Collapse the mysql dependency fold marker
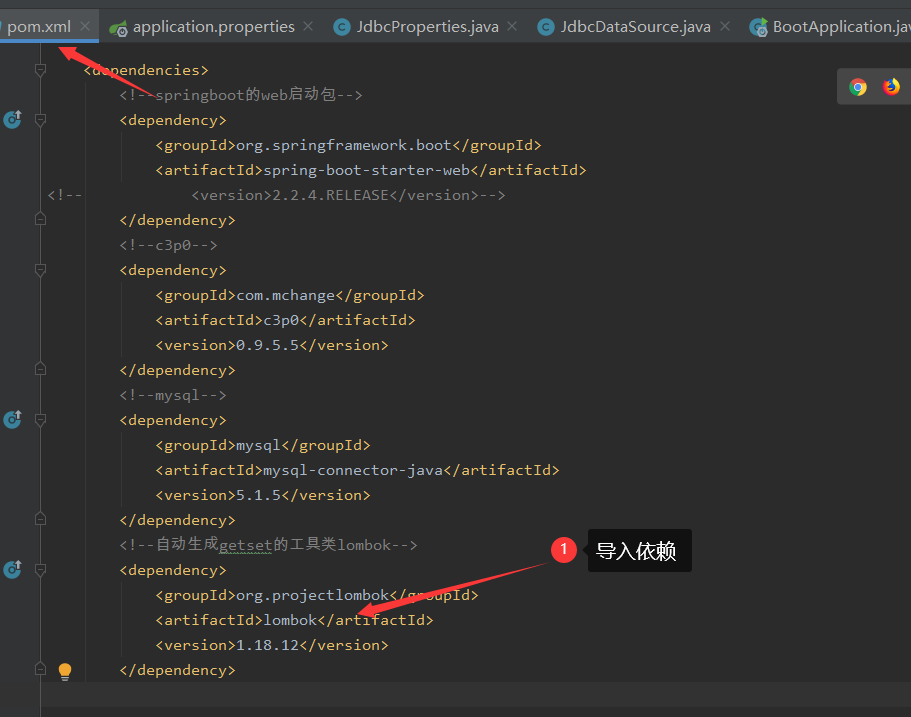This screenshot has height=717, width=911. [40, 420]
